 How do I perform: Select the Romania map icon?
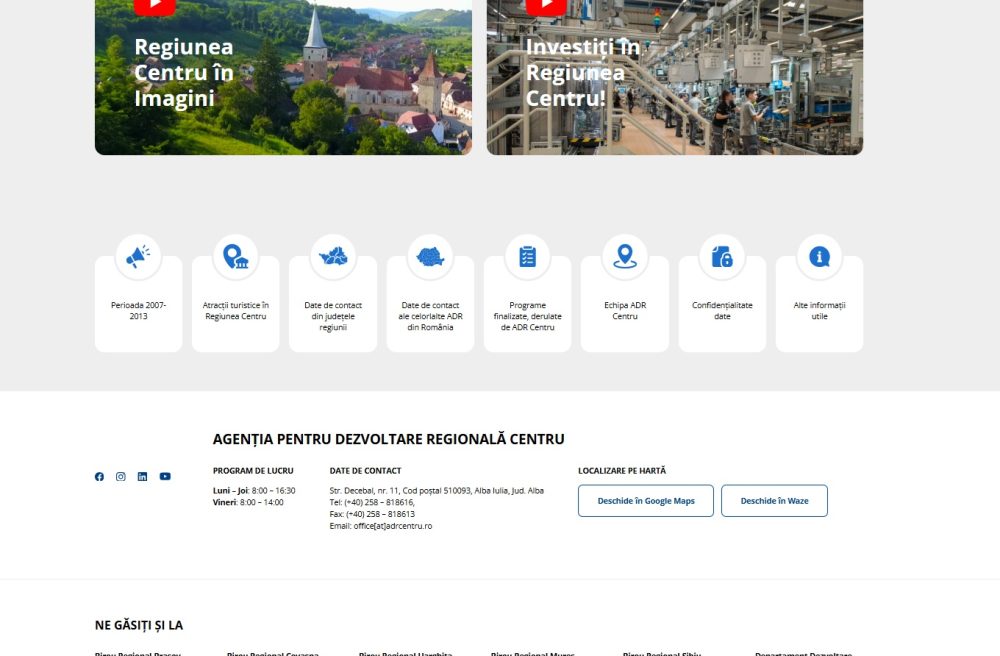coord(430,257)
